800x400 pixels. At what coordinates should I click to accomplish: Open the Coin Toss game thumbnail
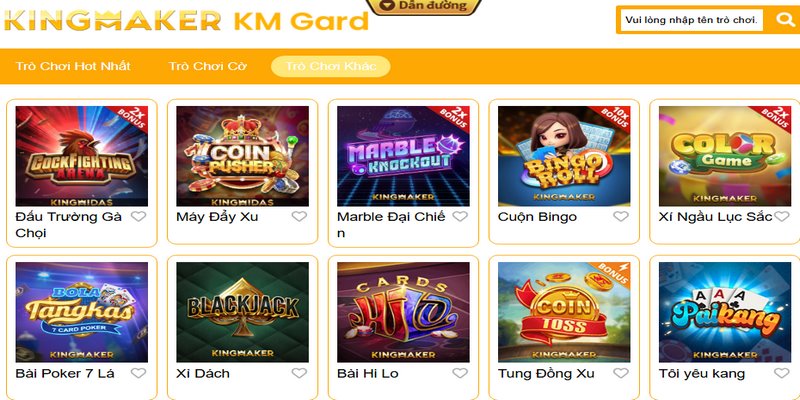[x=564, y=312]
